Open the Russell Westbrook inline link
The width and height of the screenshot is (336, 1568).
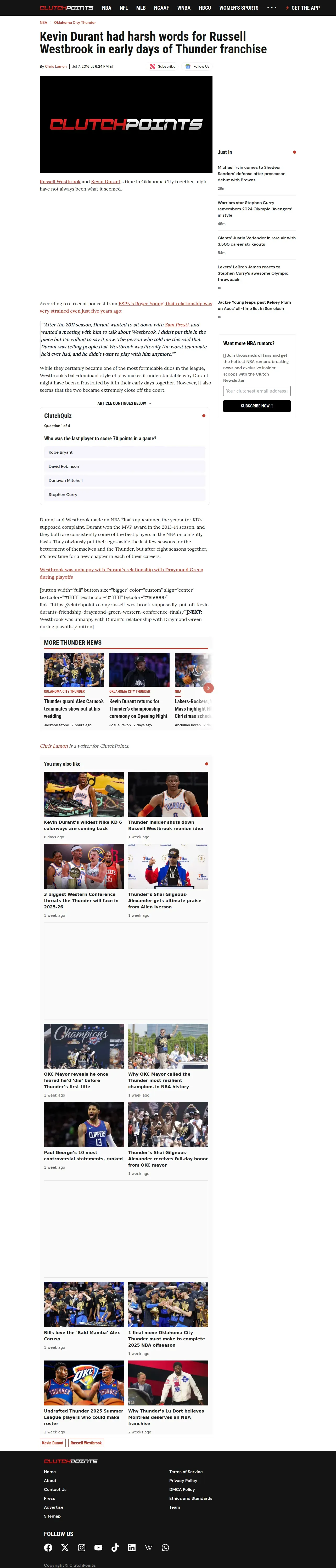pyautogui.click(x=60, y=181)
